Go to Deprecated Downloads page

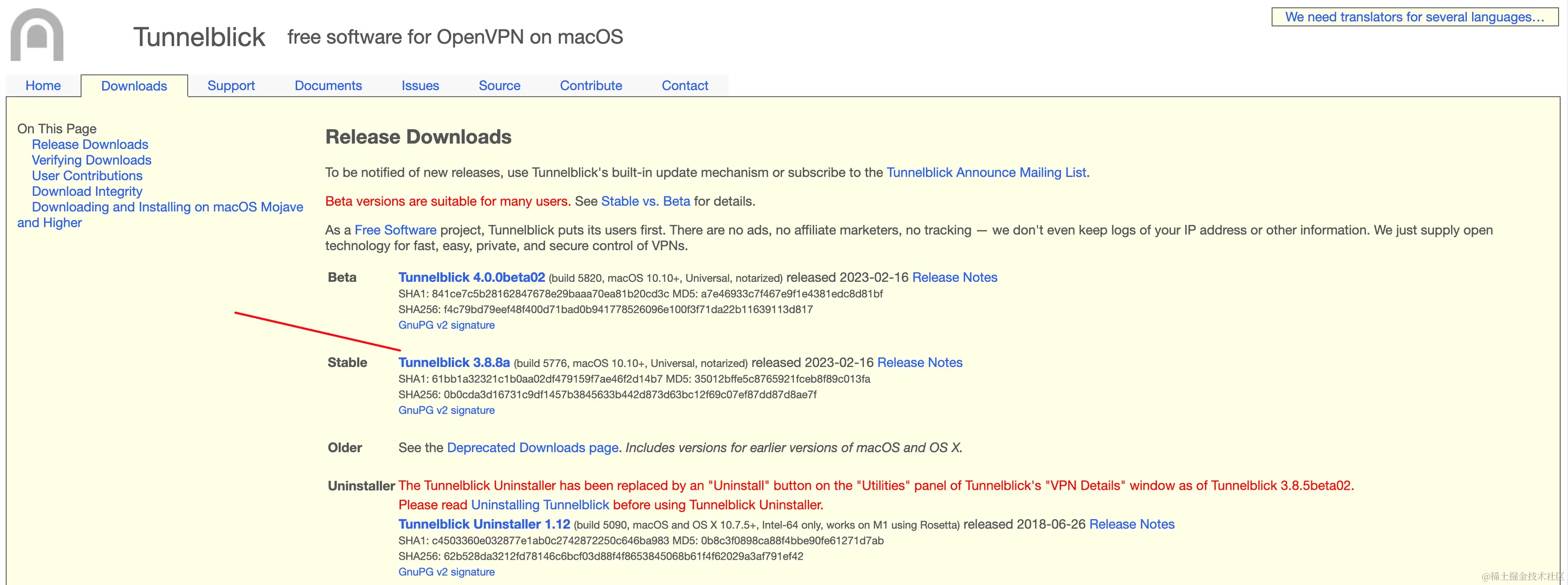[x=532, y=448]
